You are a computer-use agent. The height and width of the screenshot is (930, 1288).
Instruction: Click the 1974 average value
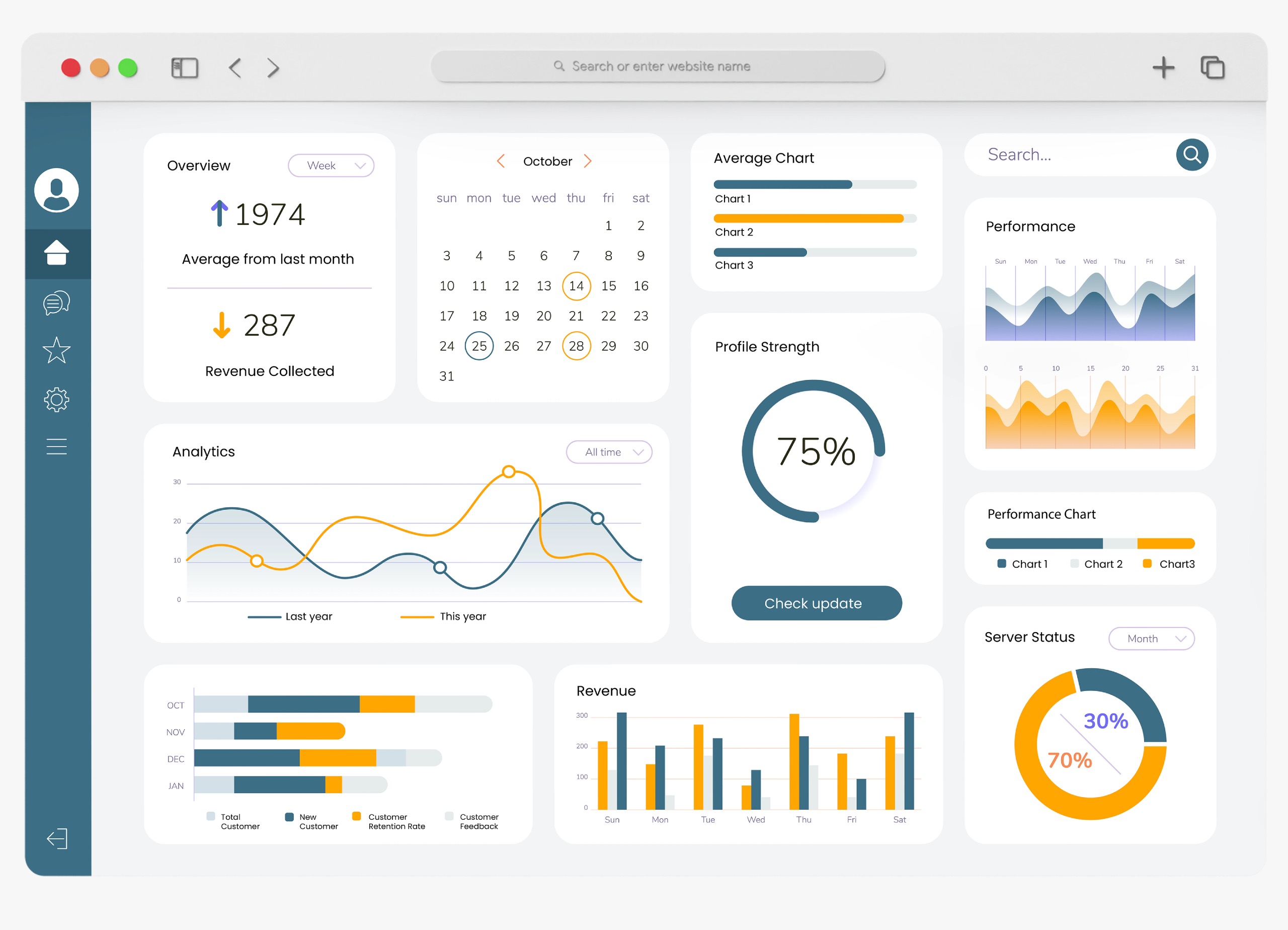click(x=270, y=214)
